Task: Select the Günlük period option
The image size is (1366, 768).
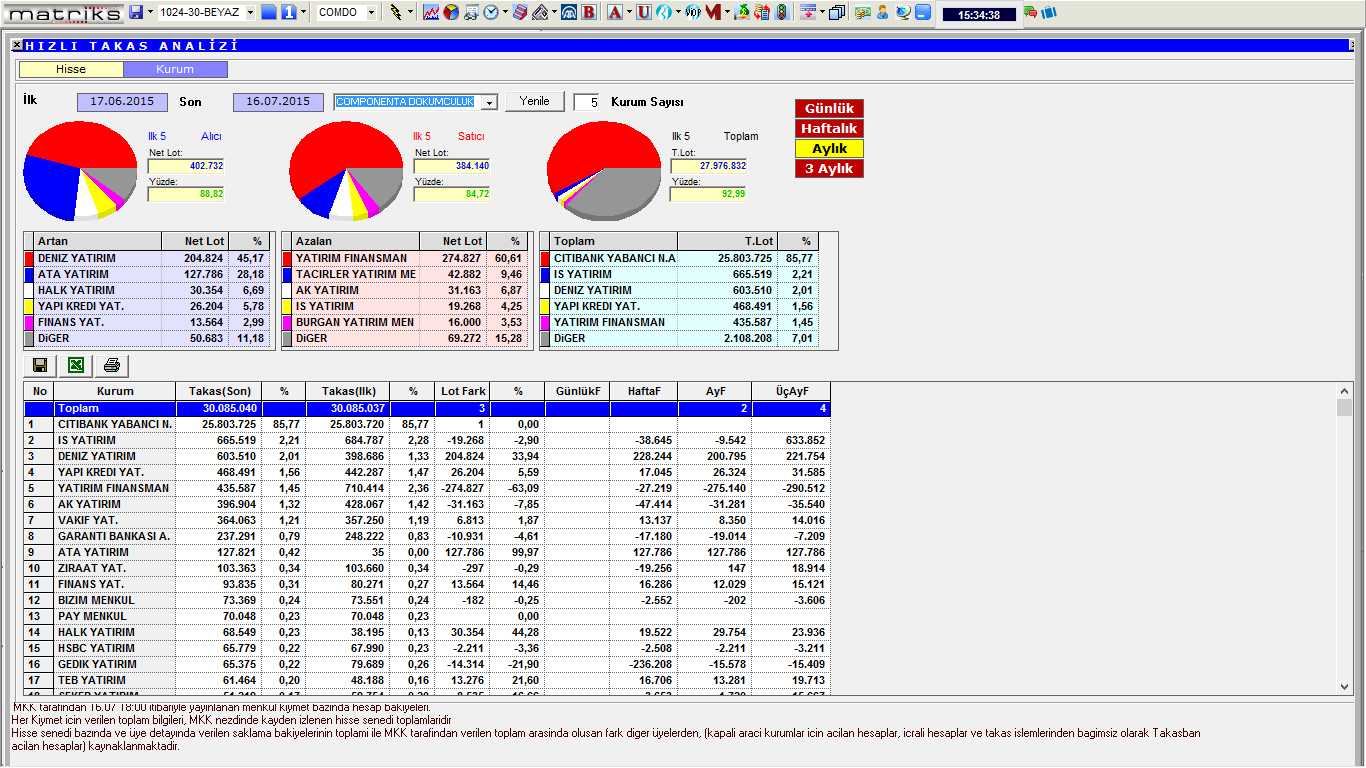Action: pyautogui.click(x=829, y=108)
